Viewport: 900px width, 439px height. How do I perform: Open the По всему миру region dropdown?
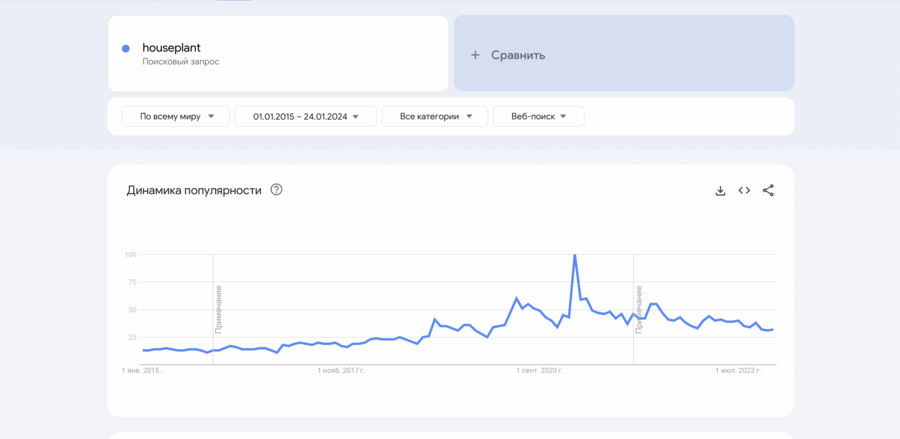tap(176, 116)
